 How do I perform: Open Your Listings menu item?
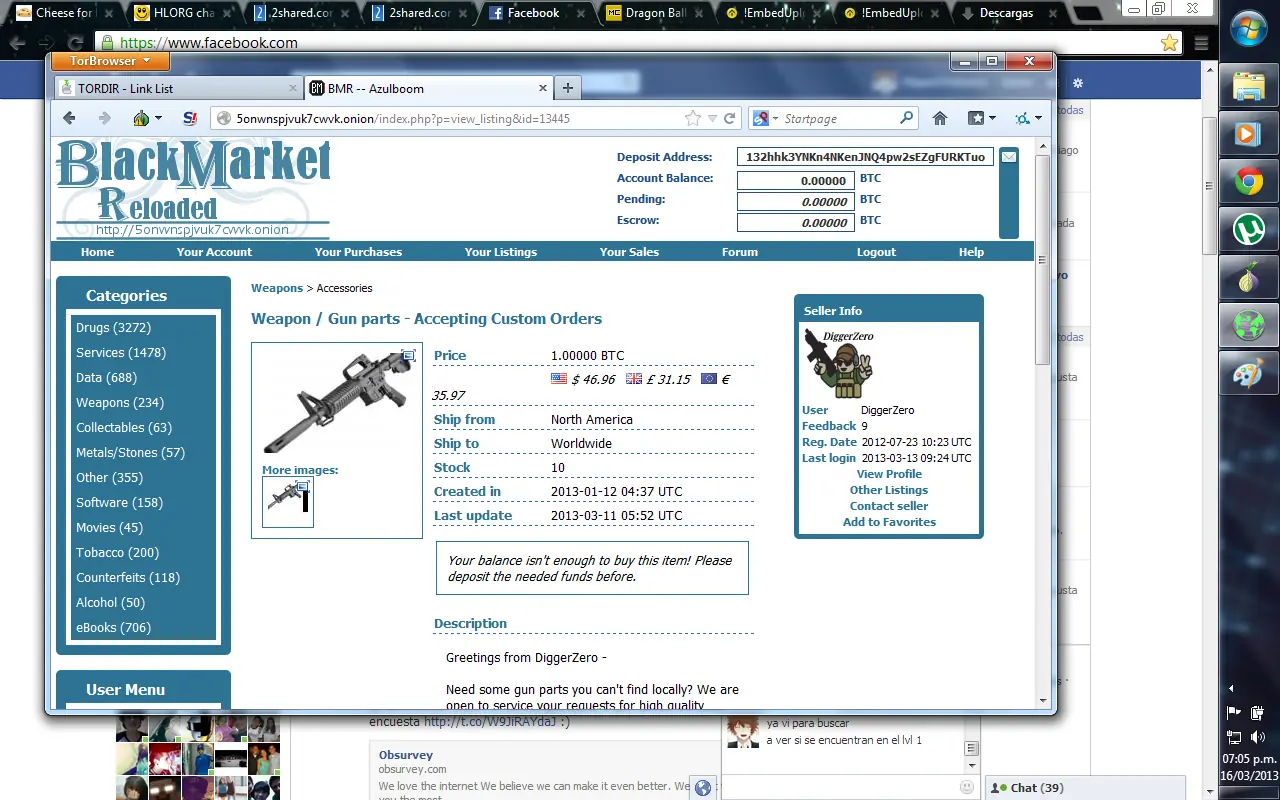pos(501,252)
